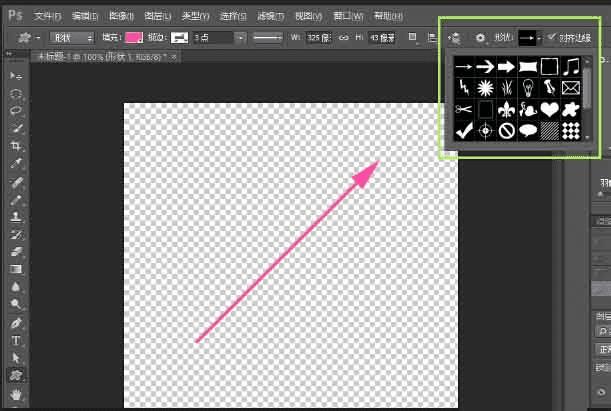This screenshot has height=411, width=611.
Task: Open the 窗口 (Window) menu
Action: 348,16
